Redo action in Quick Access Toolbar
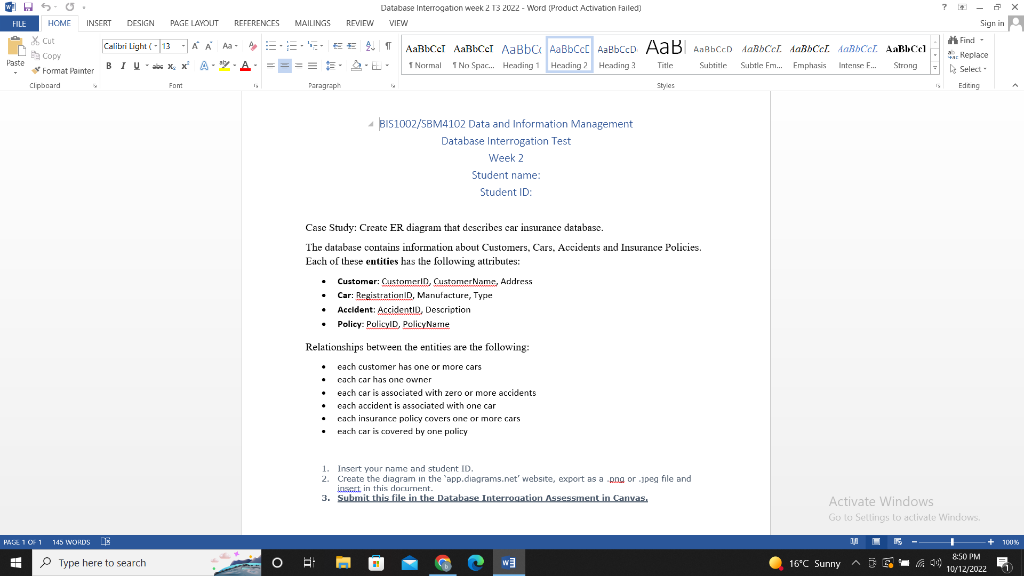Screen dimensions: 1024x576 [x=70, y=7]
